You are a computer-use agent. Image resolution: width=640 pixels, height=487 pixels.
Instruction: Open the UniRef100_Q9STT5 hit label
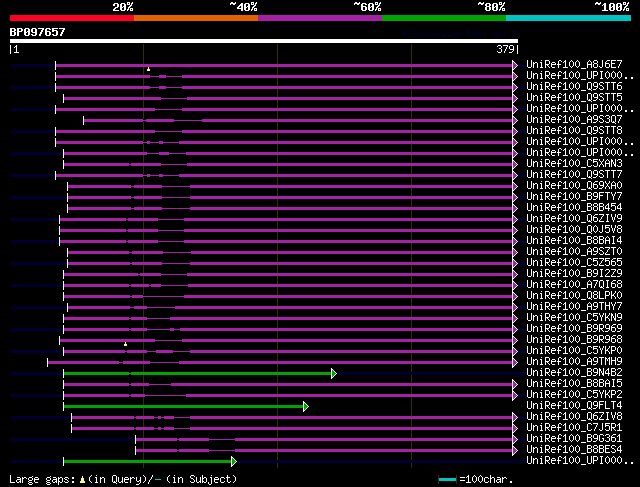coord(574,98)
